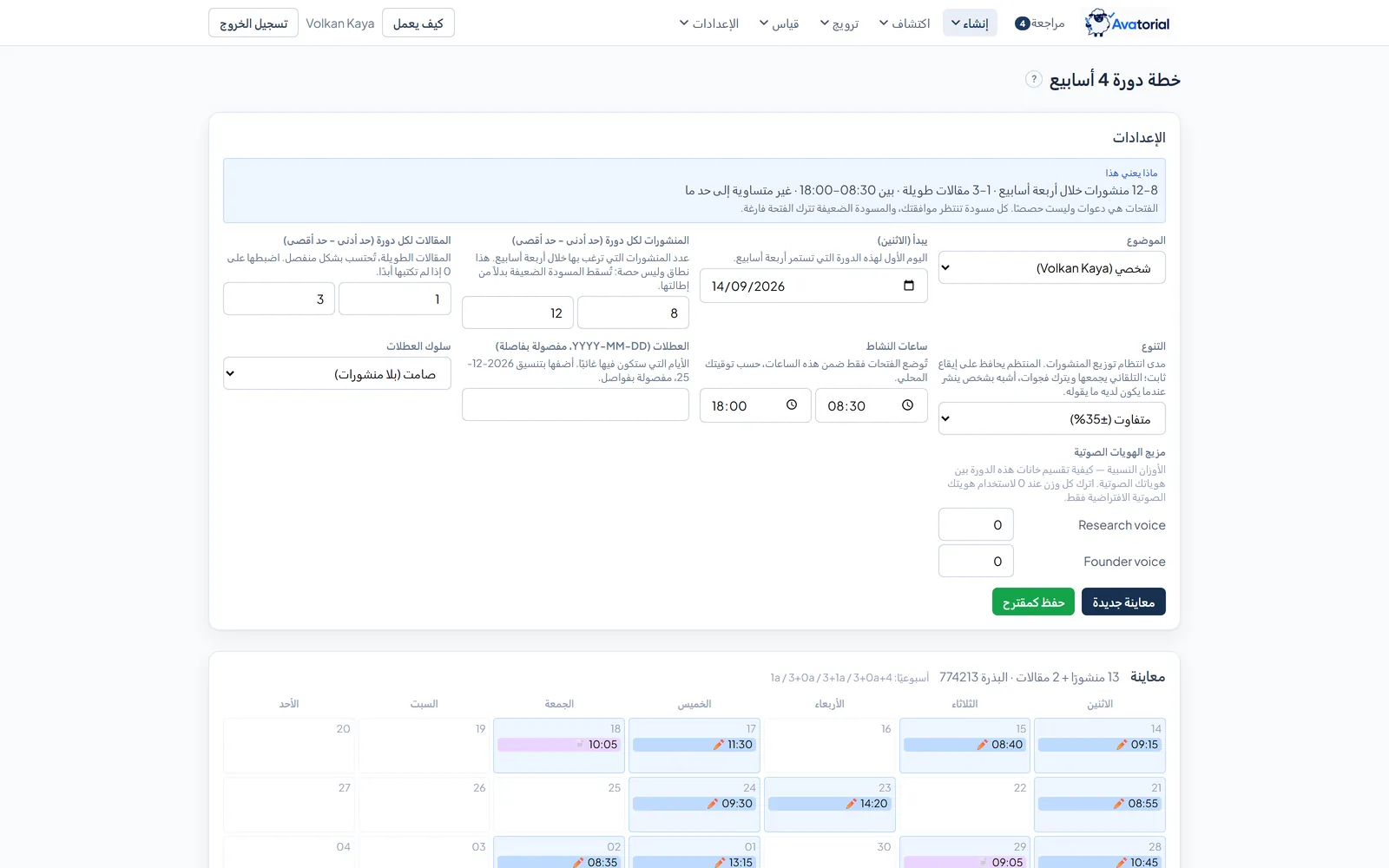The width and height of the screenshot is (1389, 868).
Task: Click the pencil icon on the 08:35 slot
Action: [578, 862]
